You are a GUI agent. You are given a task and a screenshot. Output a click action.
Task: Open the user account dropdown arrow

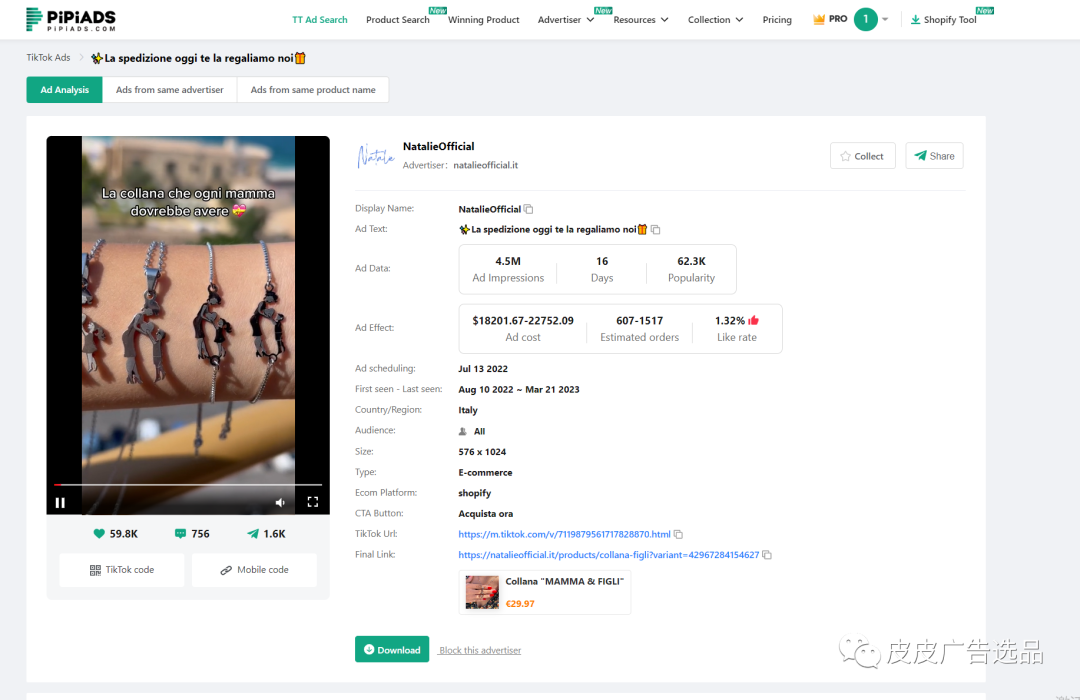tap(885, 20)
